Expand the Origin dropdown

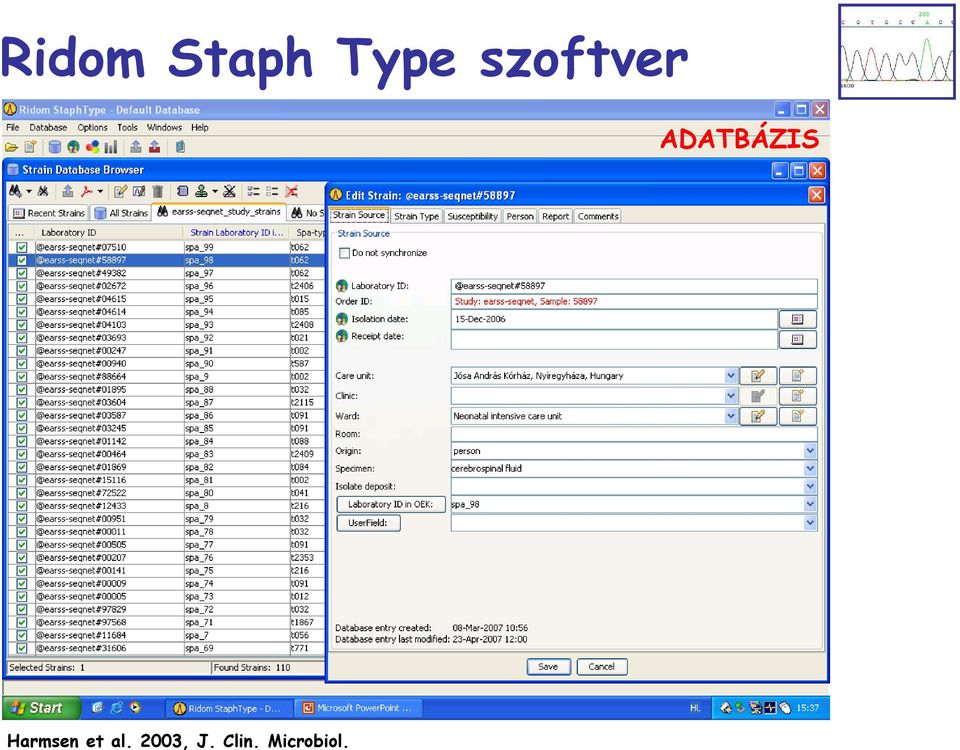pos(810,451)
